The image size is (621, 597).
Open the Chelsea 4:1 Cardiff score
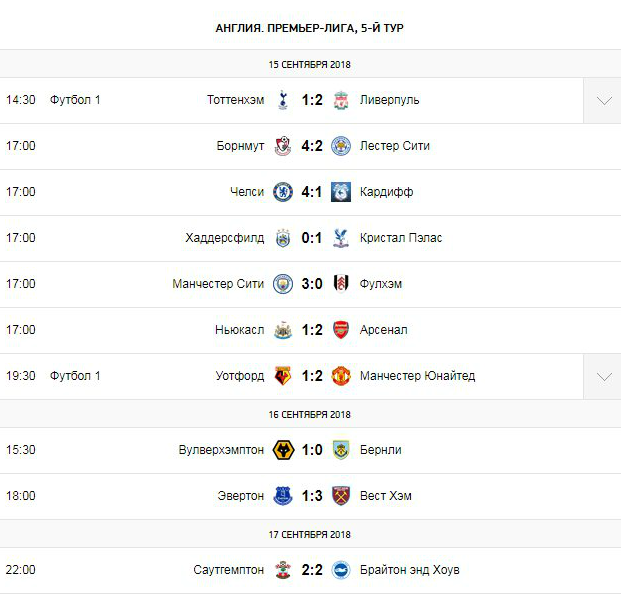[312, 192]
